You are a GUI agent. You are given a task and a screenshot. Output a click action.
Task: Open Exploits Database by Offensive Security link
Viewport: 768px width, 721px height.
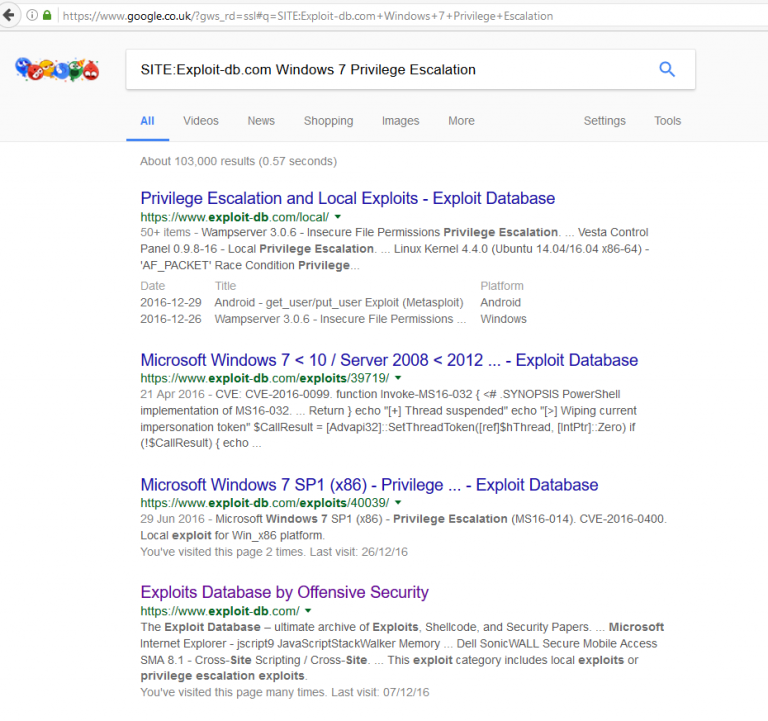[284, 592]
